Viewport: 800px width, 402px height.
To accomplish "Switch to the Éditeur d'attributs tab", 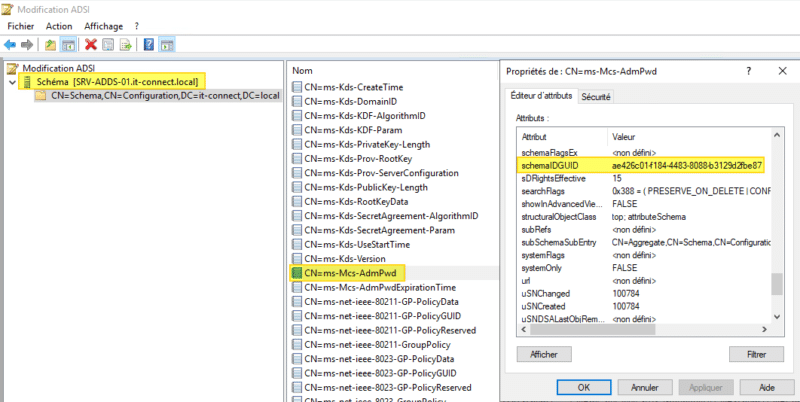I will coord(542,96).
